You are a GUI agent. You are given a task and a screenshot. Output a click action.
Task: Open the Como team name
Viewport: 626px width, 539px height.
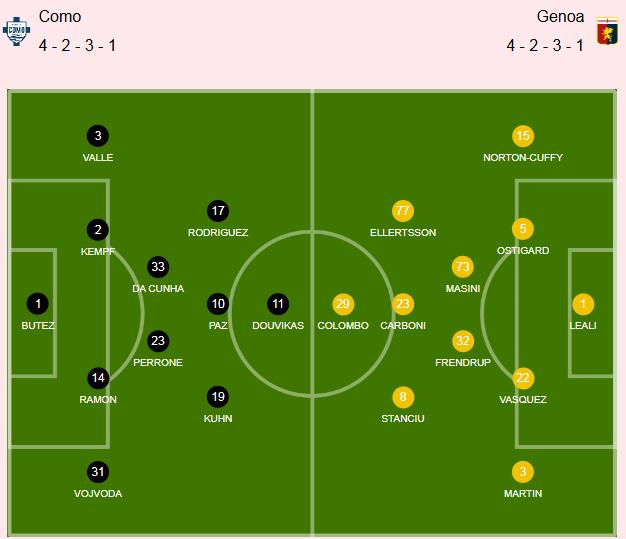click(60, 17)
